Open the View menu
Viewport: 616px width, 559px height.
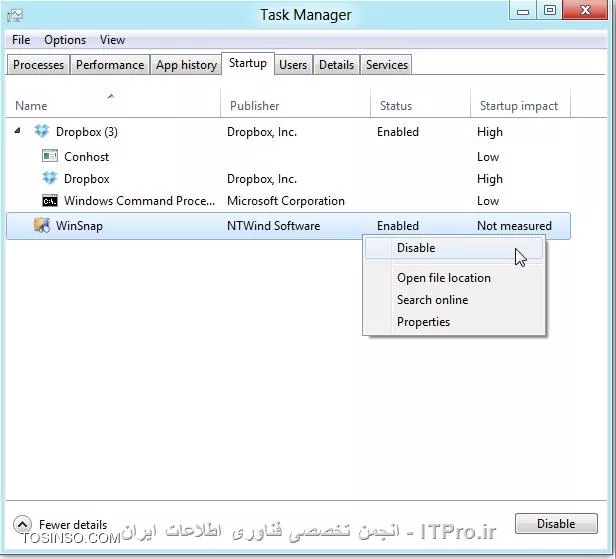(112, 40)
